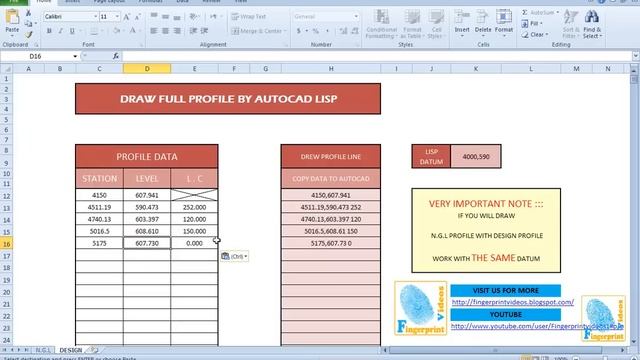This screenshot has height=360, width=640.
Task: Click the Middle Align icon
Action: click(x=165, y=17)
